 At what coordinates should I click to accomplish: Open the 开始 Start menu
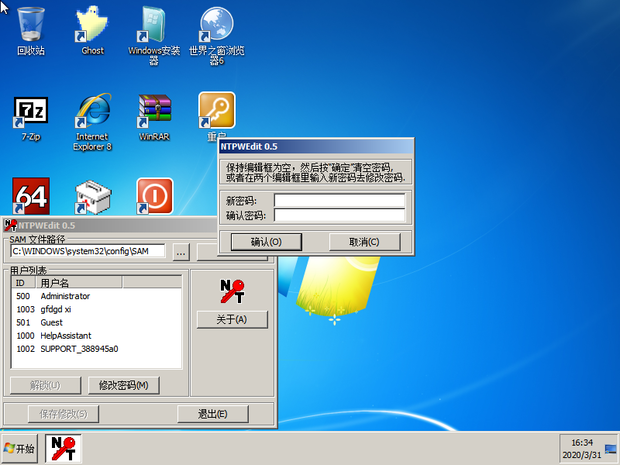point(20,448)
